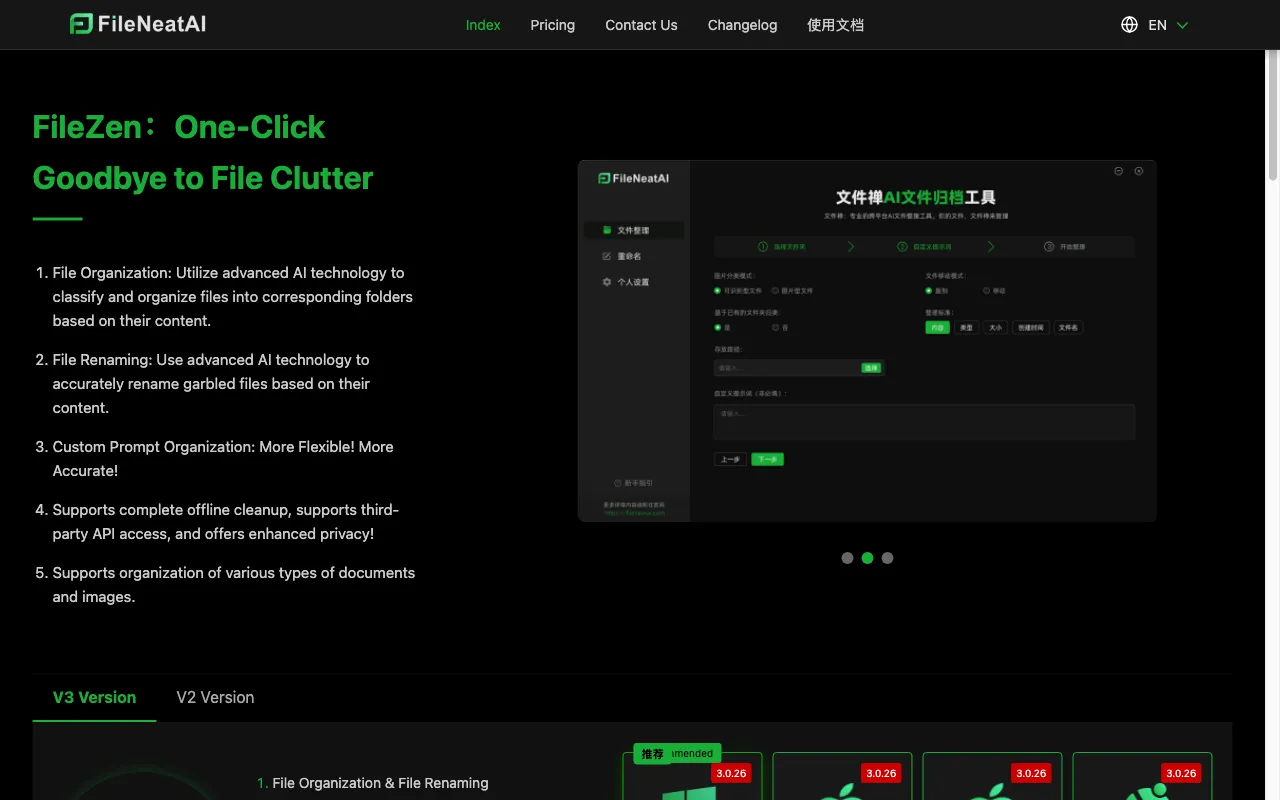Click the 3.0.26 badge on the recommended card
This screenshot has height=800, width=1280.
[731, 773]
